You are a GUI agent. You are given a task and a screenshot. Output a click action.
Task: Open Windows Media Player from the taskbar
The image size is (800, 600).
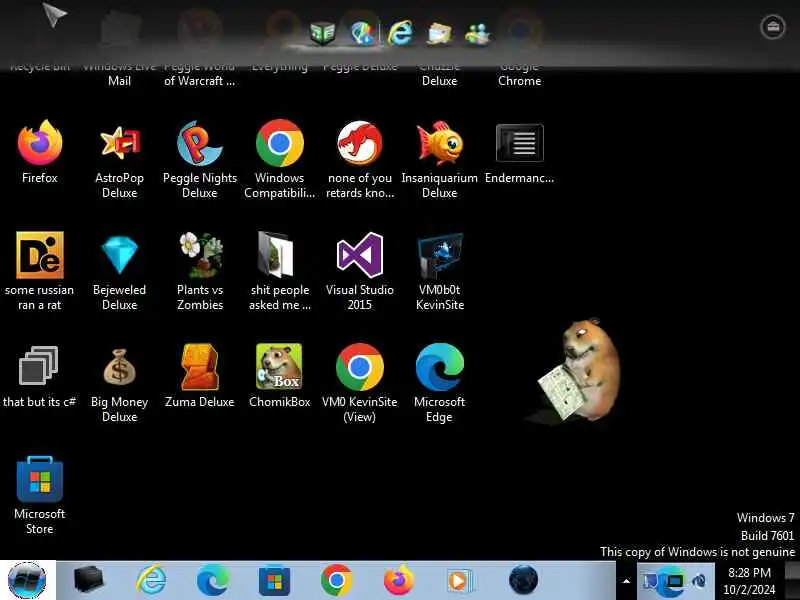[460, 581]
